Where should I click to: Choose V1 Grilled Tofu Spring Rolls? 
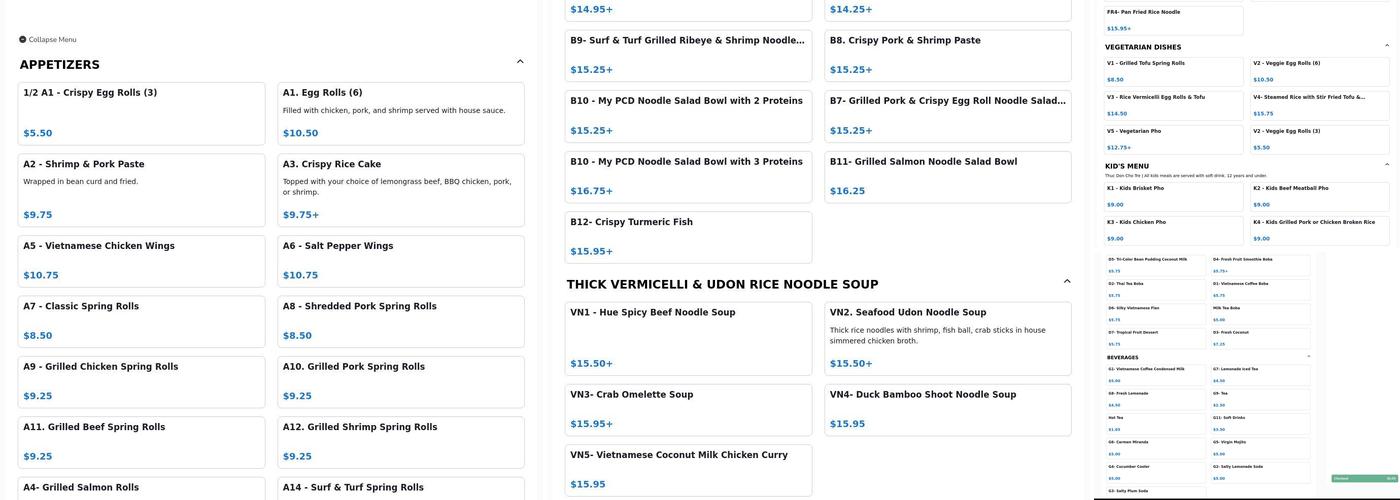coord(1174,71)
